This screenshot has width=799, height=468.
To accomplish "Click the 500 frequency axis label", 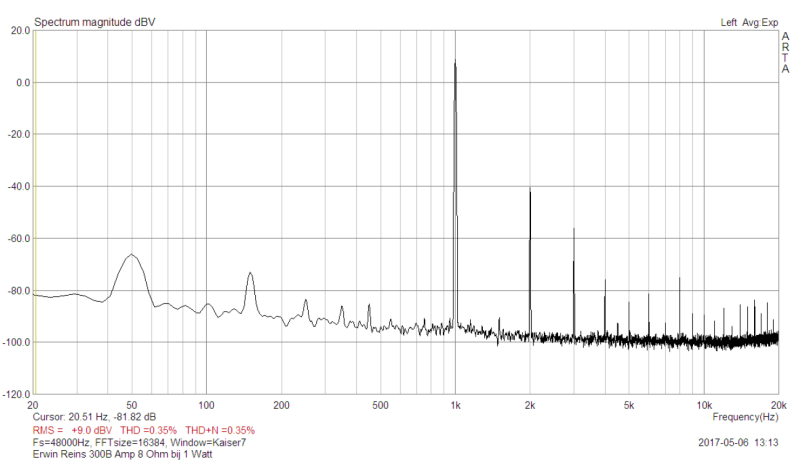I will click(380, 405).
